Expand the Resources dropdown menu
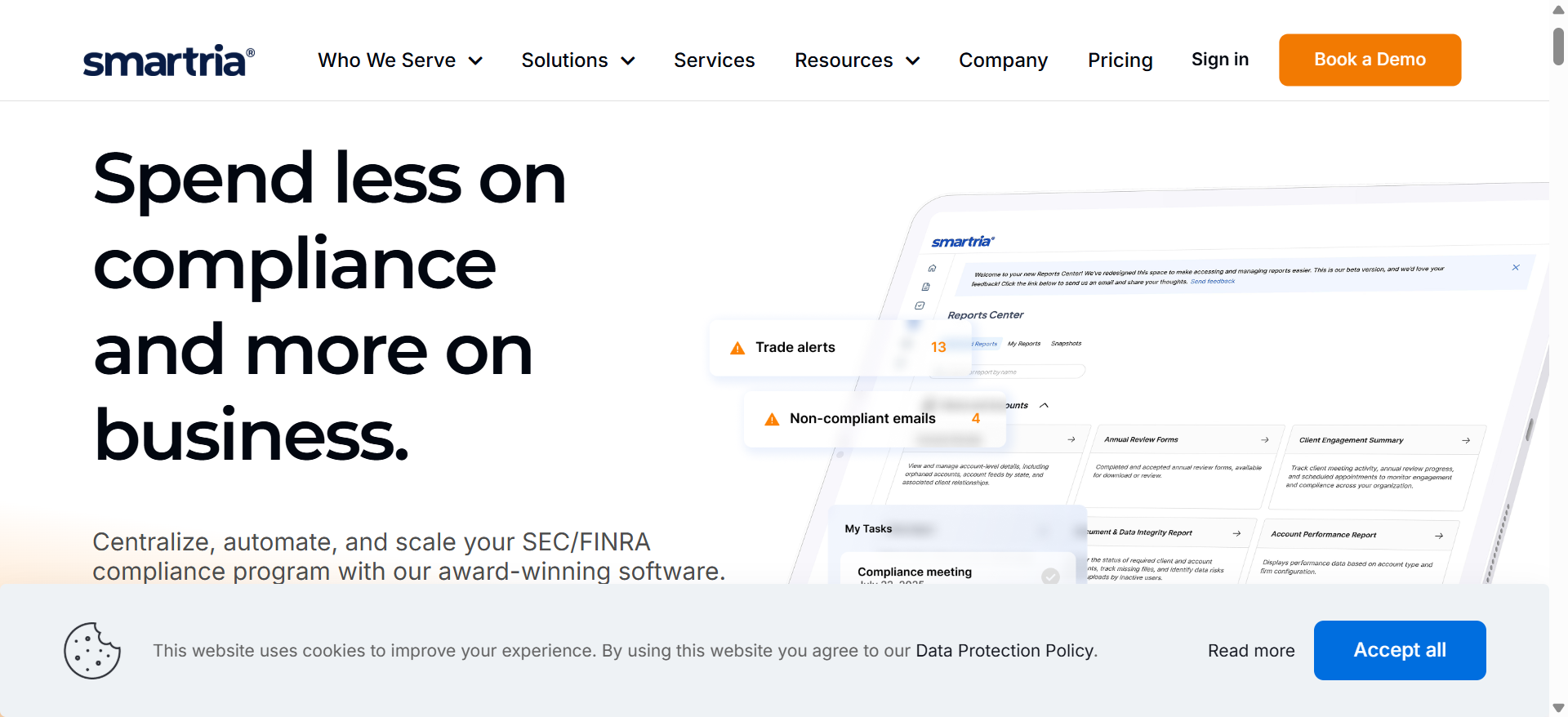 click(x=857, y=60)
